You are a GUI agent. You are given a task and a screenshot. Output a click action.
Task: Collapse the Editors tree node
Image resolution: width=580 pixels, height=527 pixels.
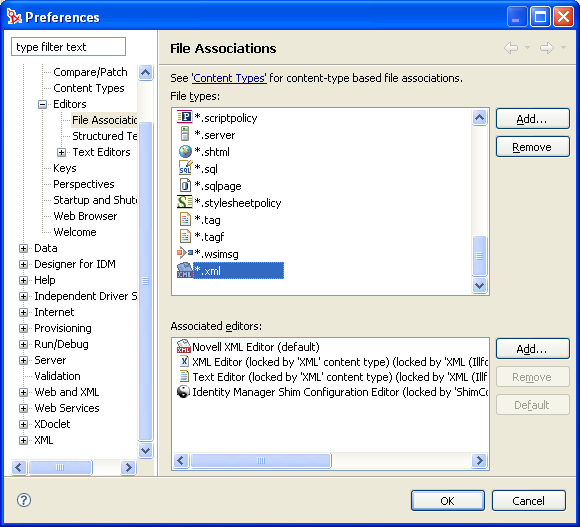[x=43, y=104]
